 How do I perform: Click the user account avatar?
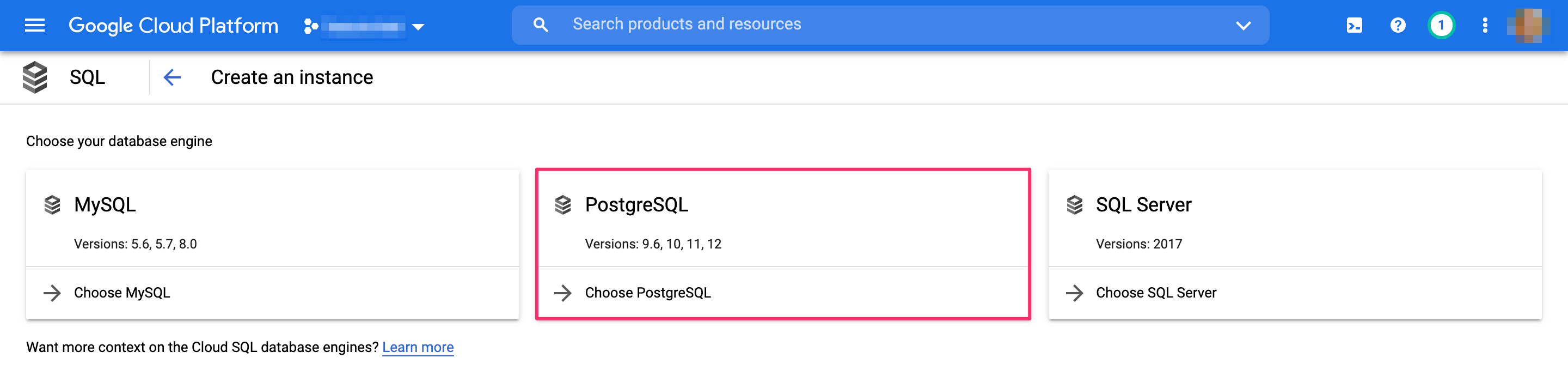tap(1528, 26)
